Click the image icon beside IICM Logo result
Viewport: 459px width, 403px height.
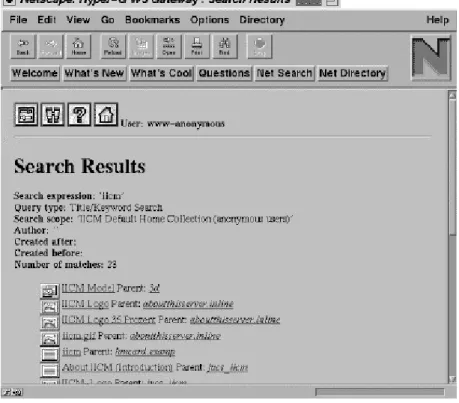(50, 306)
